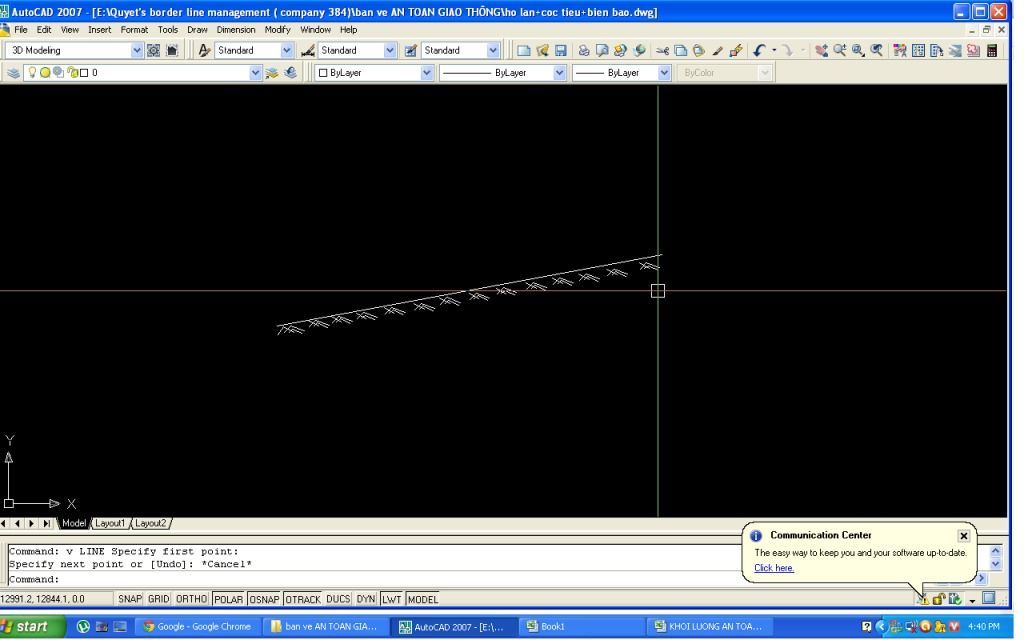Toggle DUCS in status bar
Screen dimensions: 1024x640
(x=338, y=599)
